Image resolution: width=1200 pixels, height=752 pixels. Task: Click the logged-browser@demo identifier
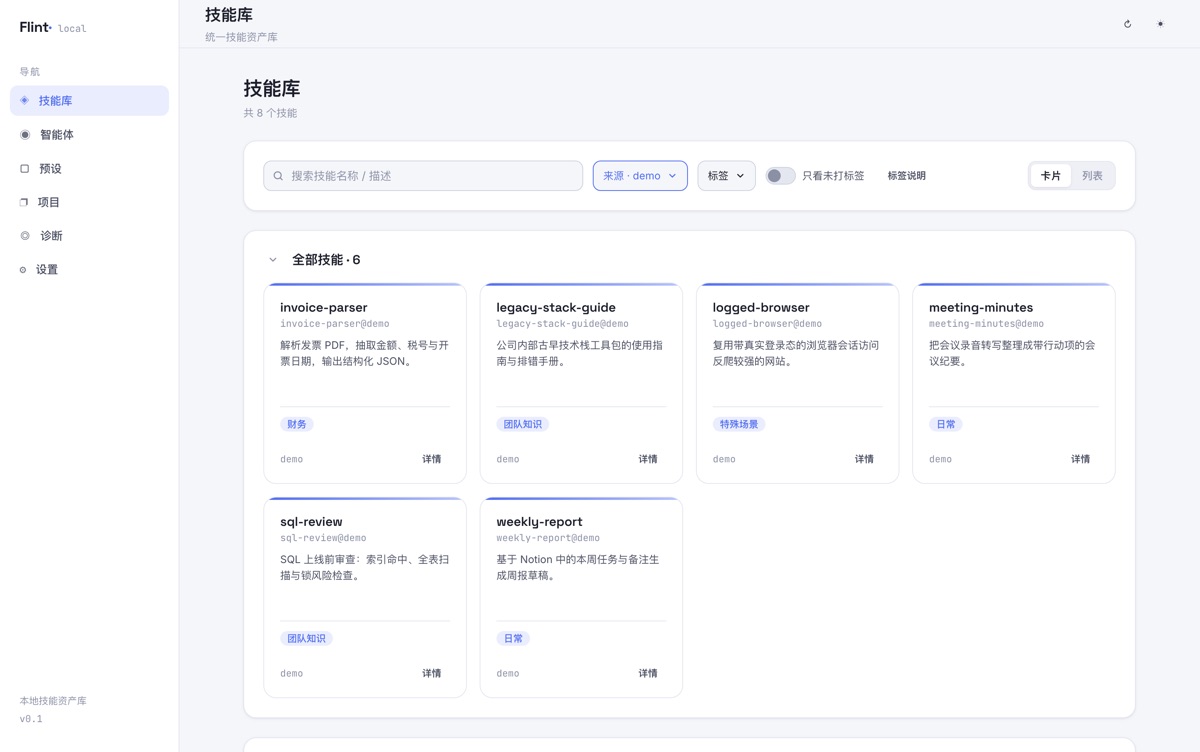(767, 324)
